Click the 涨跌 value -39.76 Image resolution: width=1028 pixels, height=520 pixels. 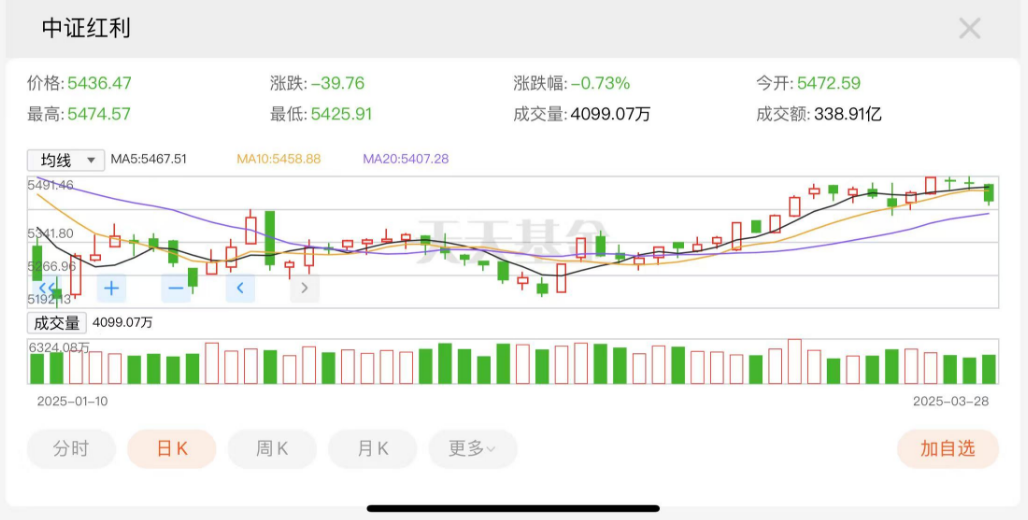coord(338,83)
